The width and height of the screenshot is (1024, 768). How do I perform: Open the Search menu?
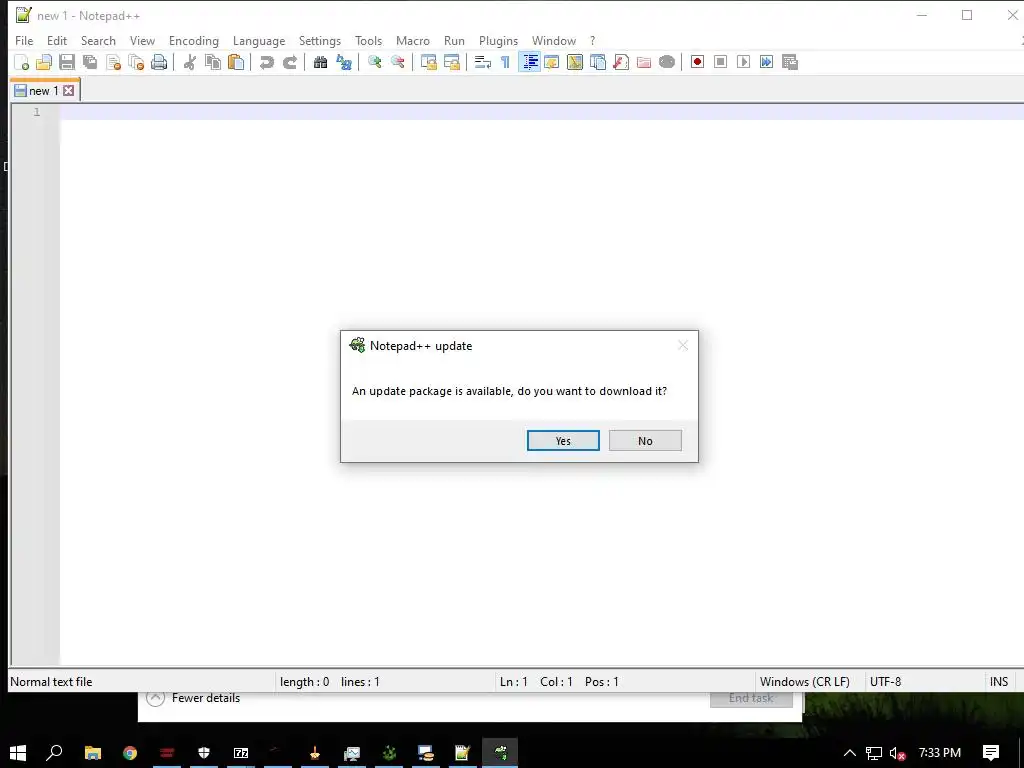pyautogui.click(x=98, y=40)
